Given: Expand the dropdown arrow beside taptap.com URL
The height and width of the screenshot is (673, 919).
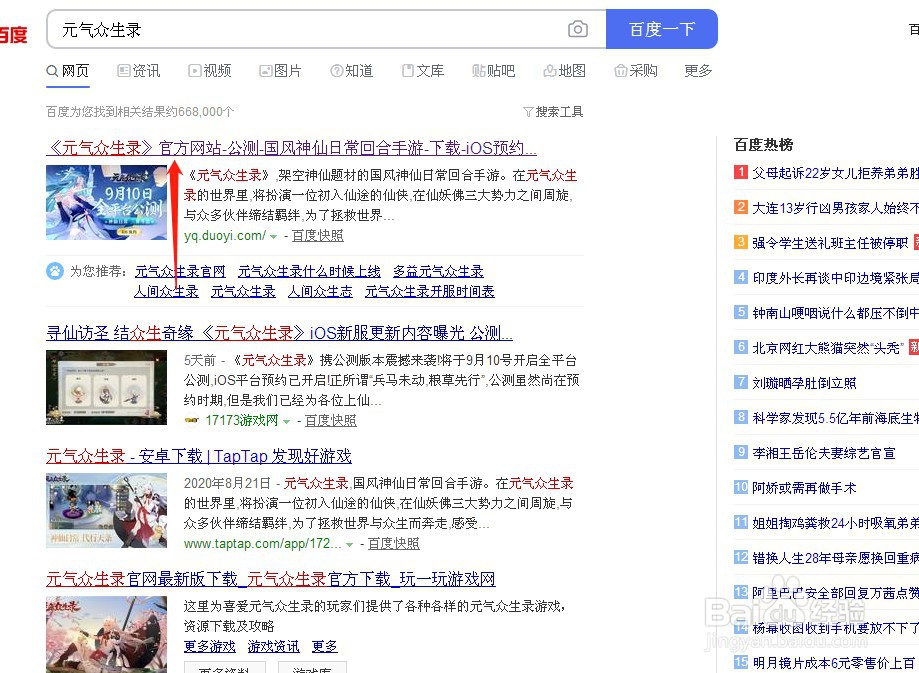Looking at the screenshot, I should [349, 545].
